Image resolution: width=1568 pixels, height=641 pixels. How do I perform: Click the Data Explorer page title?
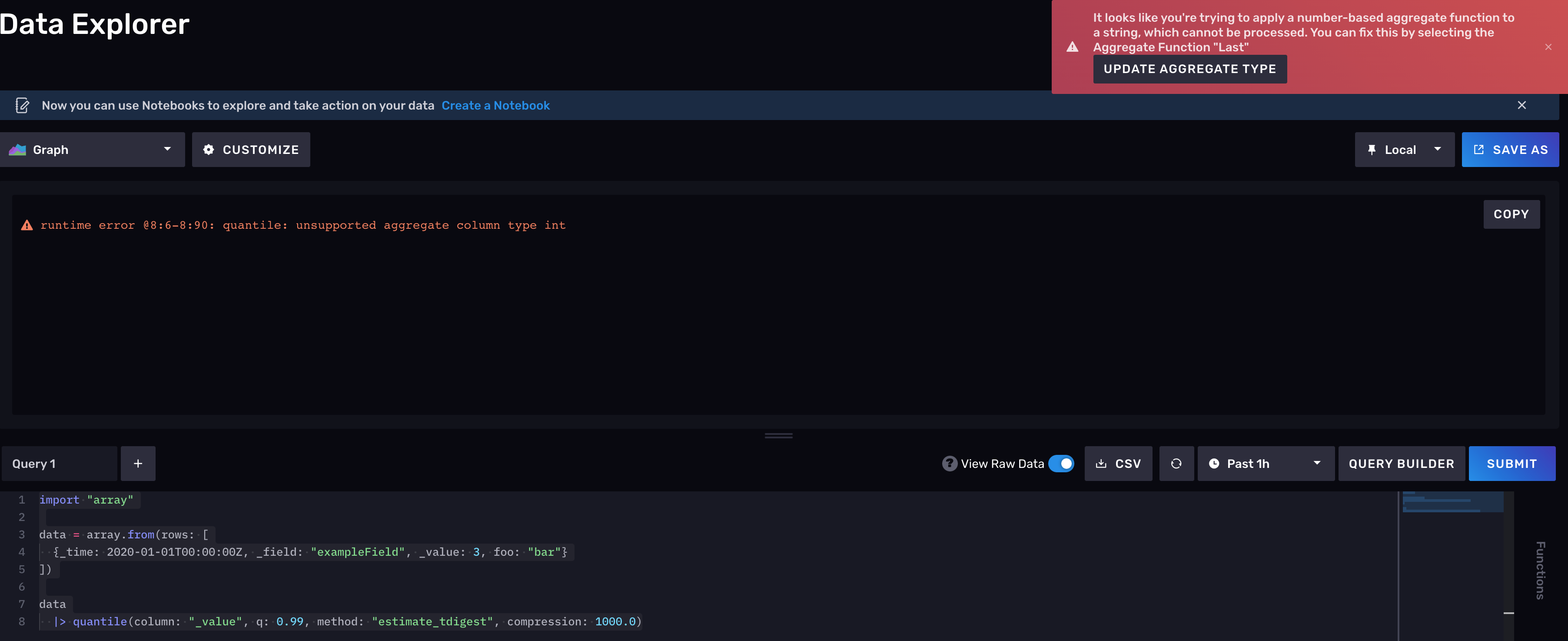click(94, 24)
